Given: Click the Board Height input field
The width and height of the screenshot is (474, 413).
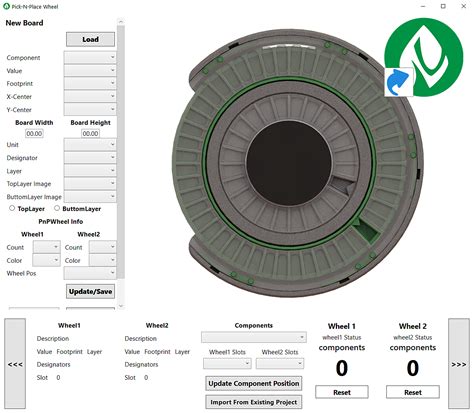Looking at the screenshot, I should click(90, 133).
